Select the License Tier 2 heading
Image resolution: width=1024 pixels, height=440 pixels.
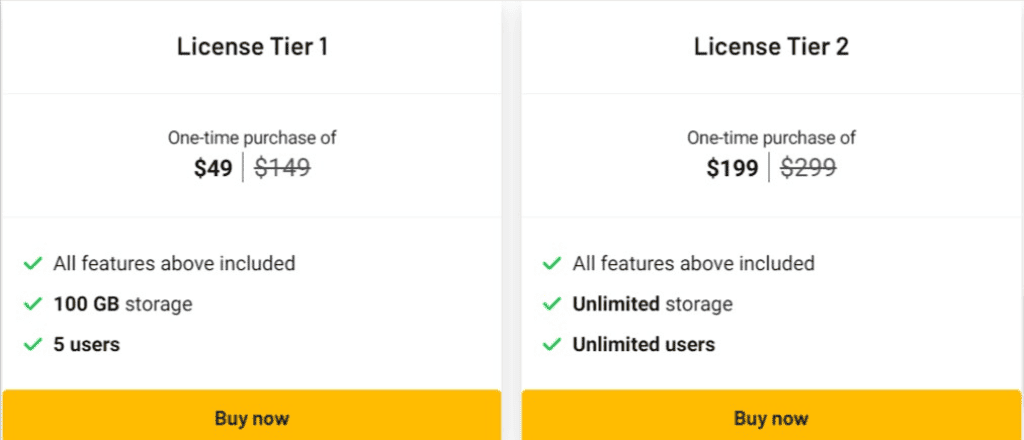pyautogui.click(x=771, y=47)
